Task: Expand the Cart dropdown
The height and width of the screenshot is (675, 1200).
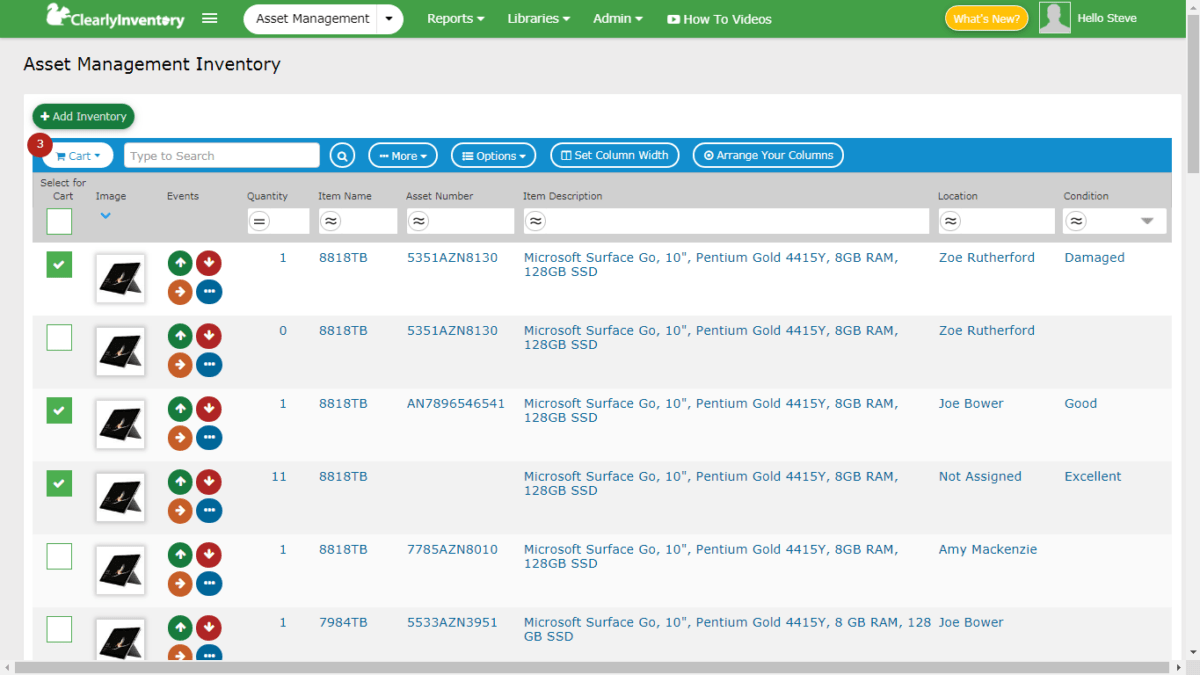Action: click(78, 156)
